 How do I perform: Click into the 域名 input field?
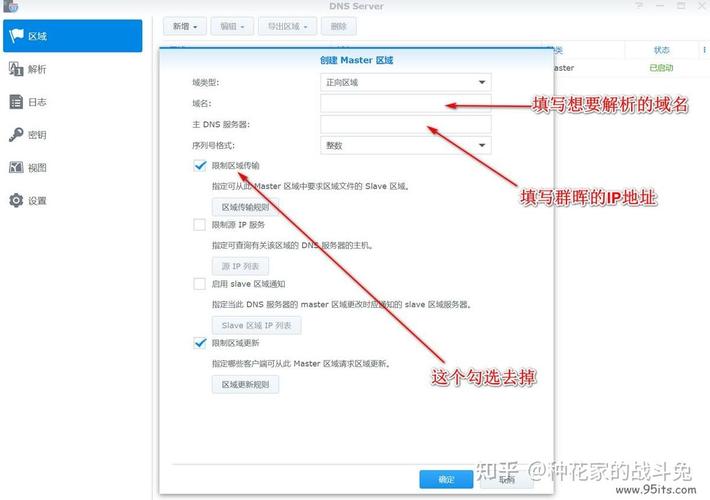[406, 103]
